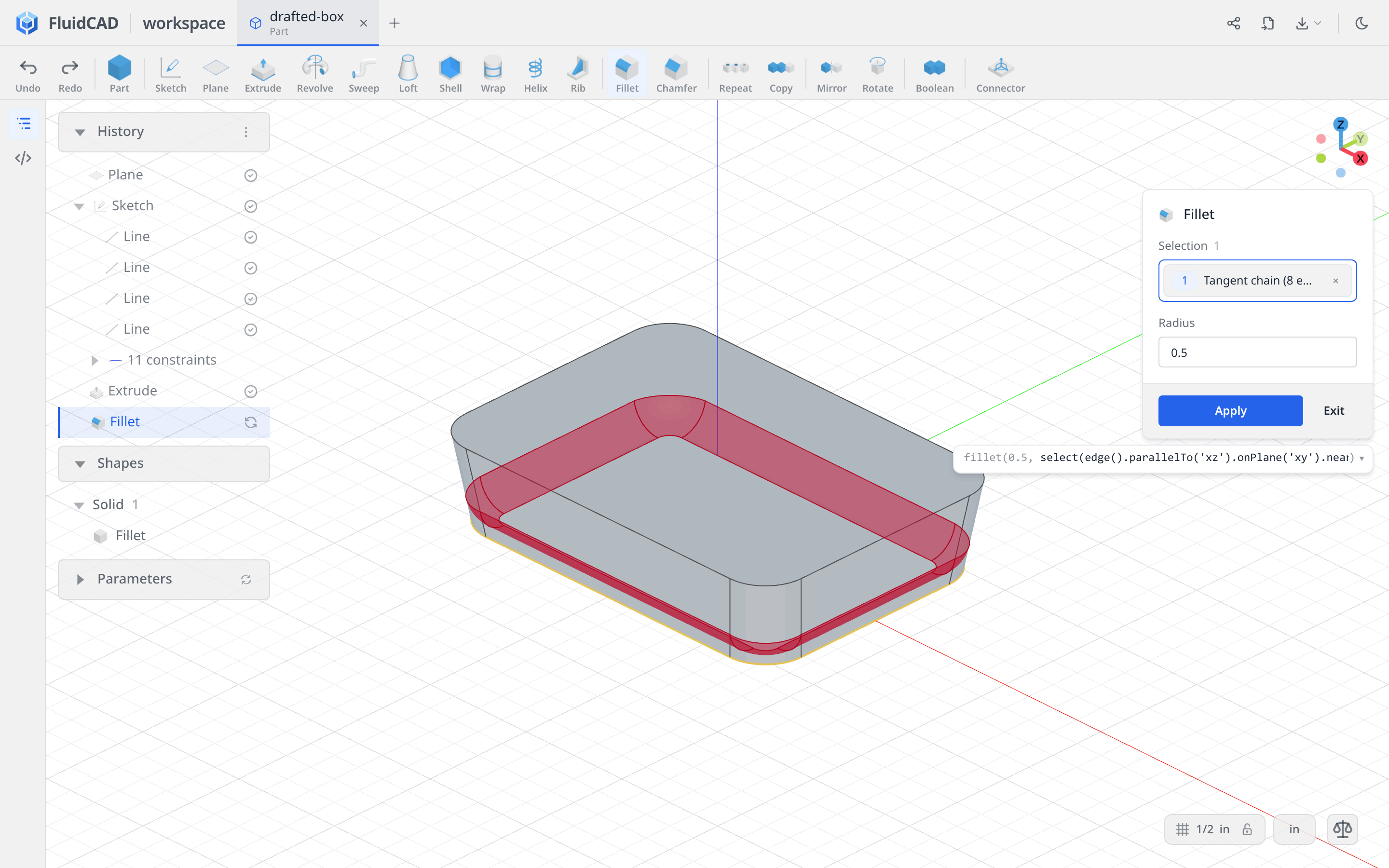Screen dimensions: 1389x868
Task: Select the Loft tool
Action: 408,74
